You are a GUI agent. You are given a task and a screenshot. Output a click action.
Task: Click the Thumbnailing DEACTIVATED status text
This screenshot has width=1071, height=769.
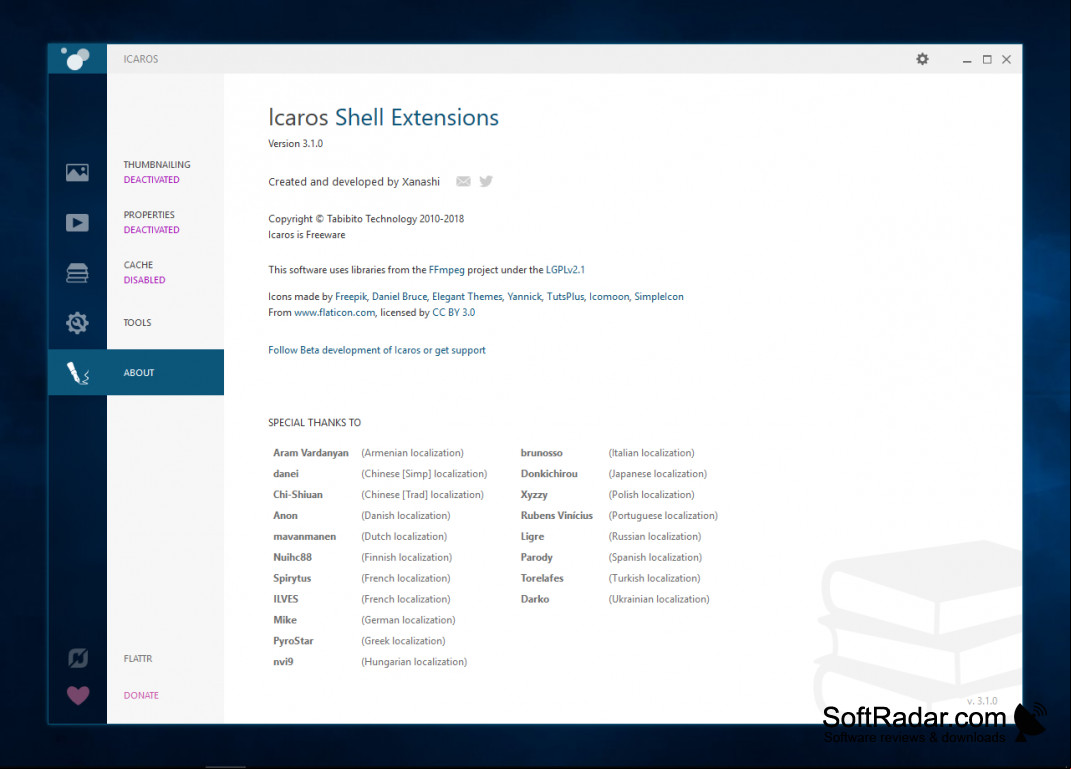click(152, 180)
